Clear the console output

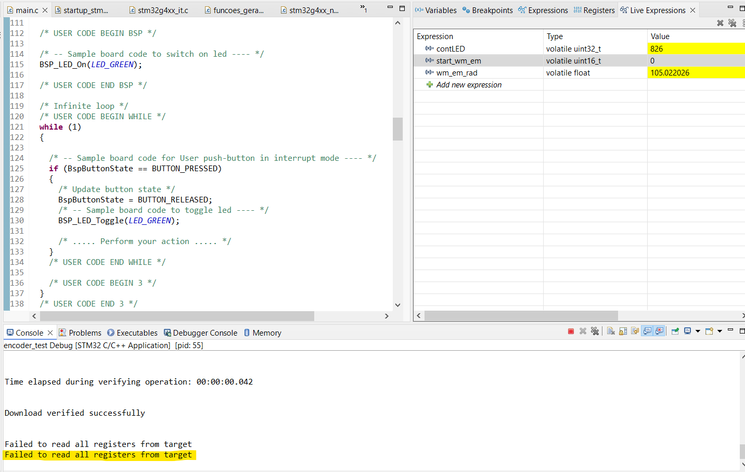point(611,331)
